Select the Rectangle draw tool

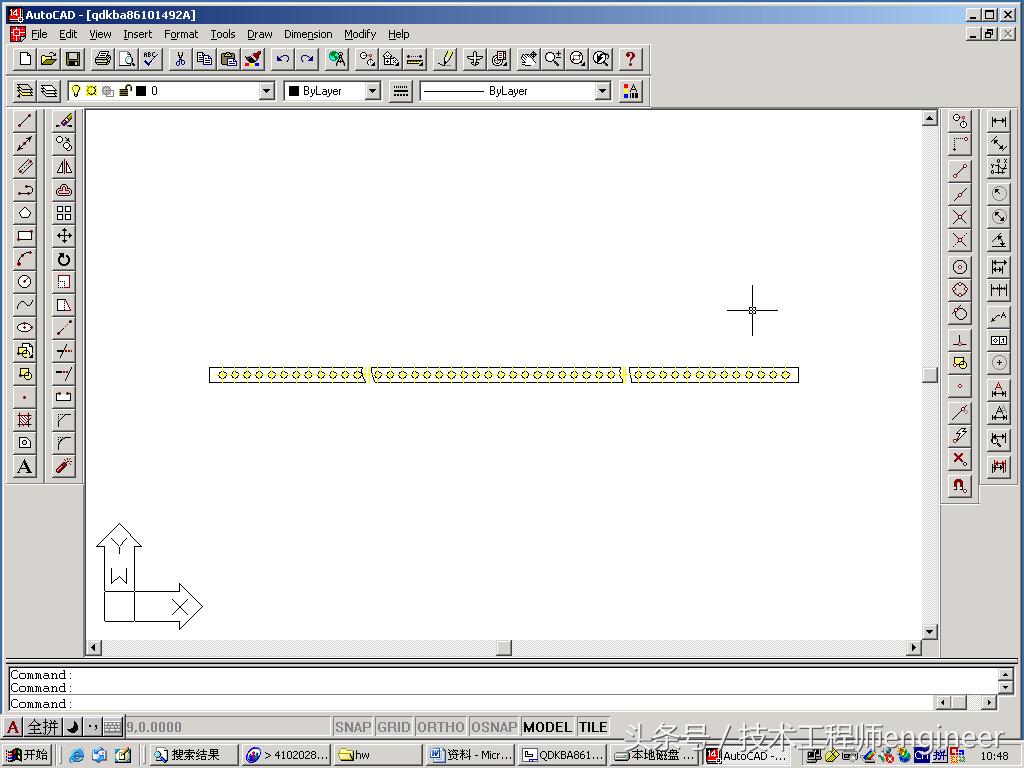25,236
